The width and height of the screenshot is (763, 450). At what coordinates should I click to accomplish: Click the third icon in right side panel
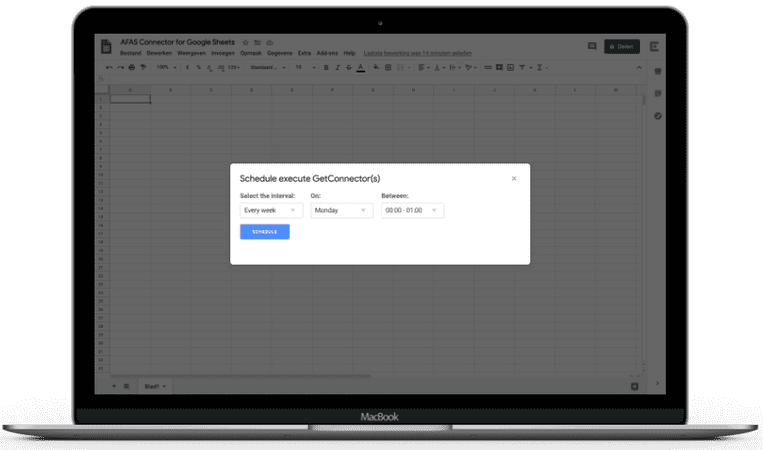click(x=658, y=116)
